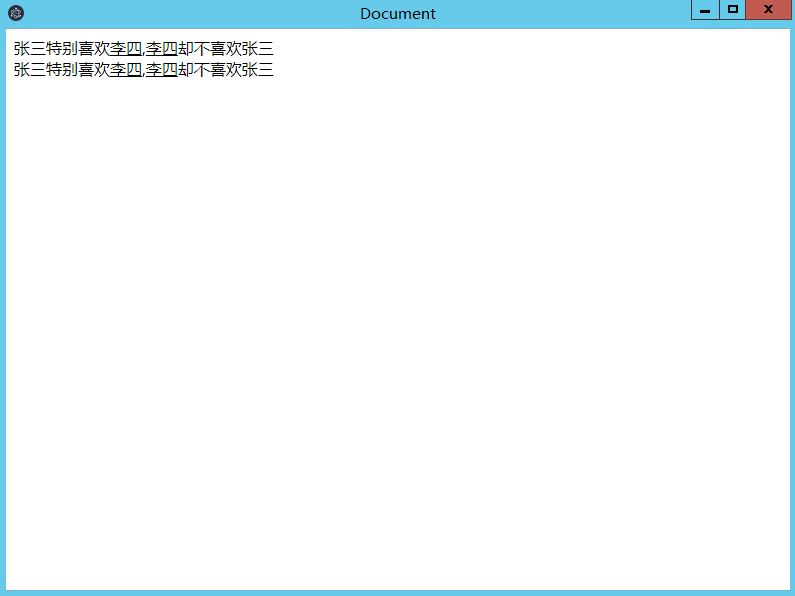The height and width of the screenshot is (596, 795).
Task: Minimize the Document window
Action: [x=705, y=10]
